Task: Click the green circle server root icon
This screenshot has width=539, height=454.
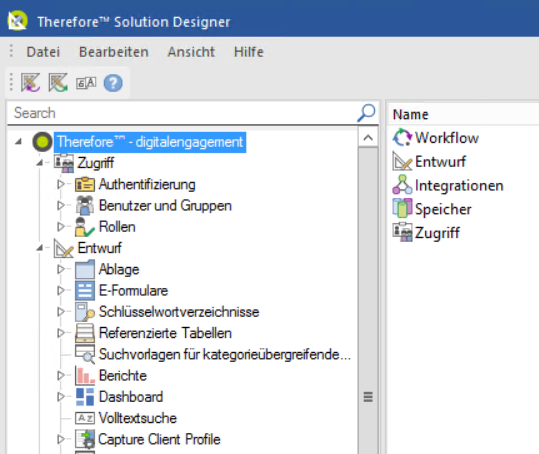Action: [x=43, y=142]
